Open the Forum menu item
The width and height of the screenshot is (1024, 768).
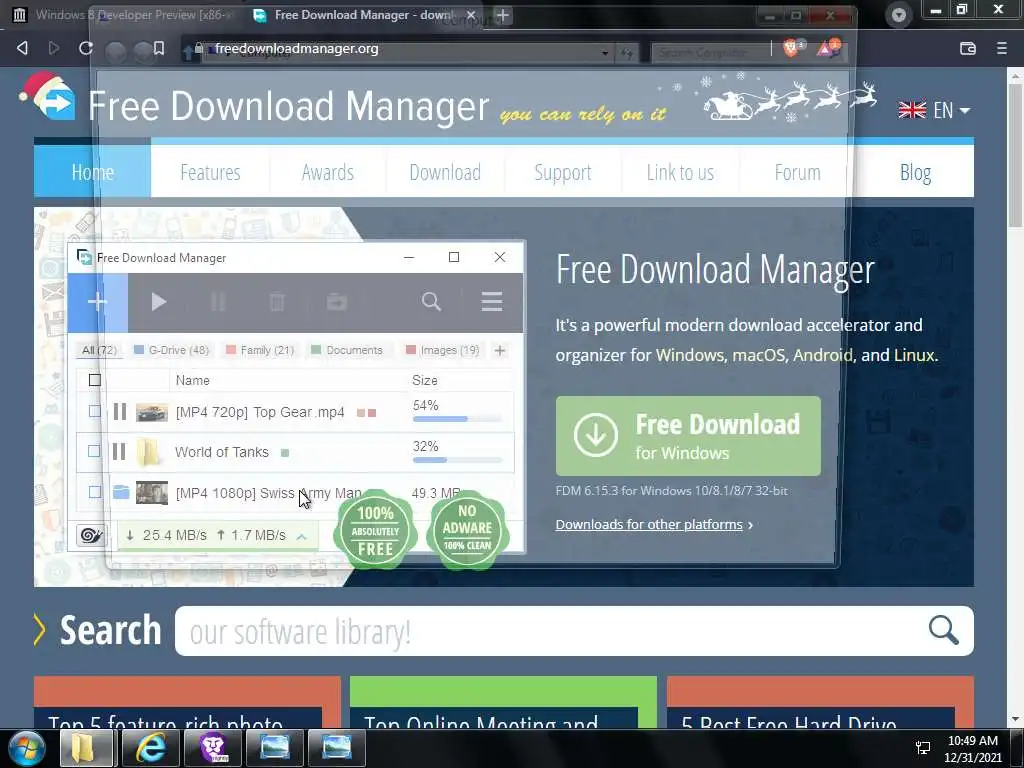click(x=797, y=172)
